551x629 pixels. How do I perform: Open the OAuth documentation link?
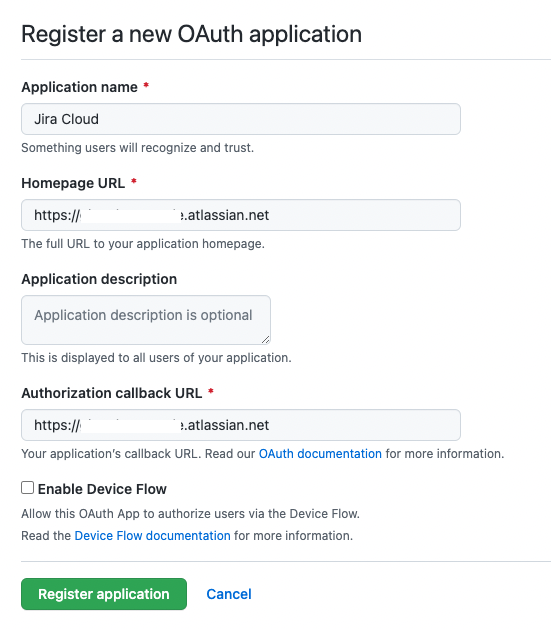320,454
